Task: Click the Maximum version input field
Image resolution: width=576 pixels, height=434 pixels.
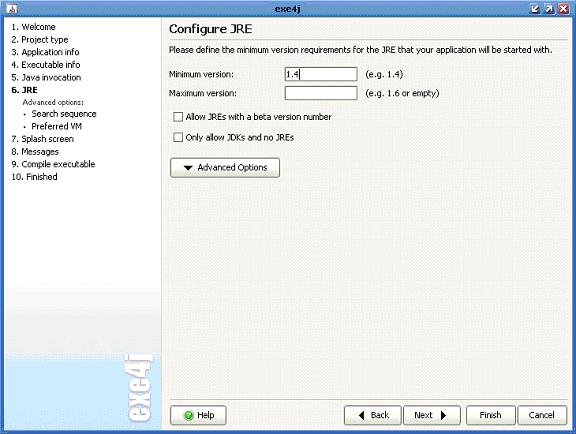Action: pos(321,93)
